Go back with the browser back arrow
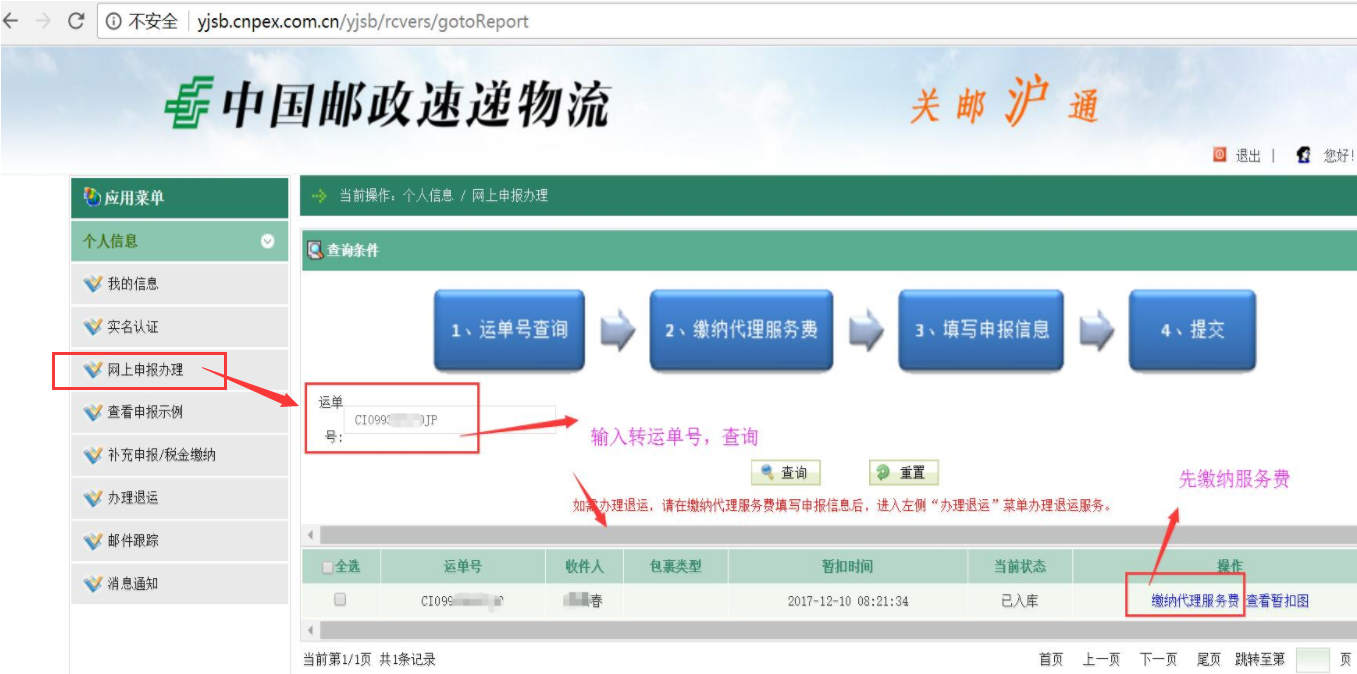Viewport: 1357px width, 674px height. click(x=11, y=21)
